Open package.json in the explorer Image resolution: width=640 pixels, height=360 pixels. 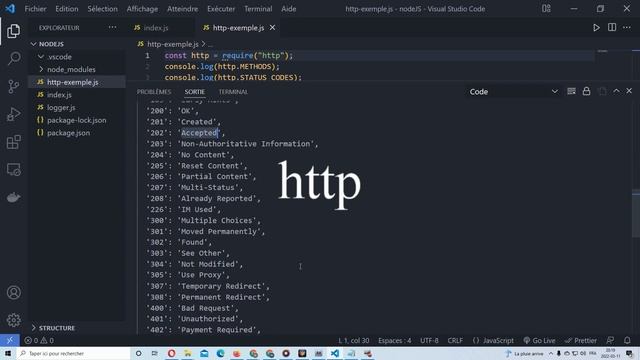click(77, 133)
